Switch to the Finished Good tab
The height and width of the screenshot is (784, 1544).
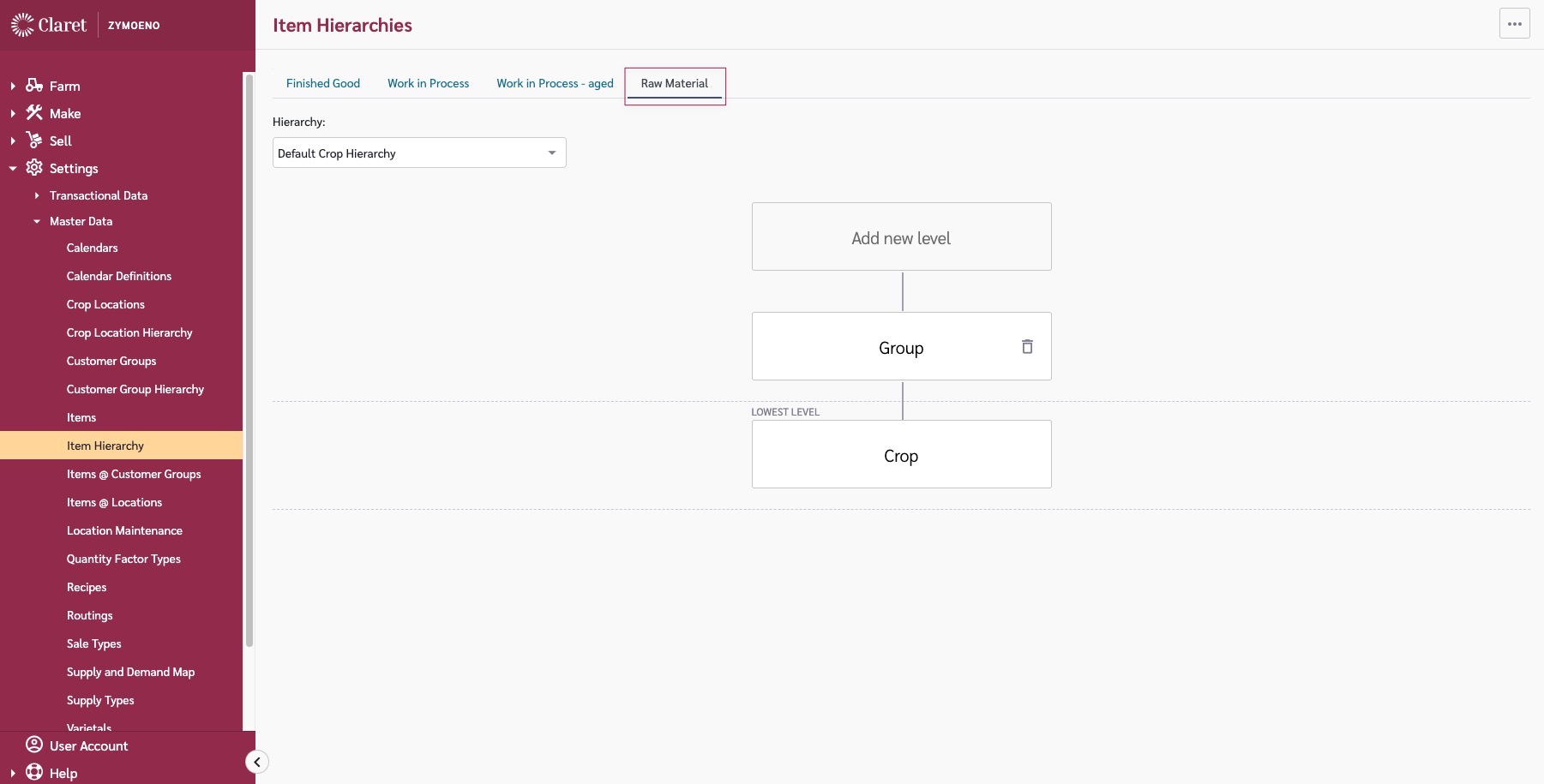click(x=322, y=83)
